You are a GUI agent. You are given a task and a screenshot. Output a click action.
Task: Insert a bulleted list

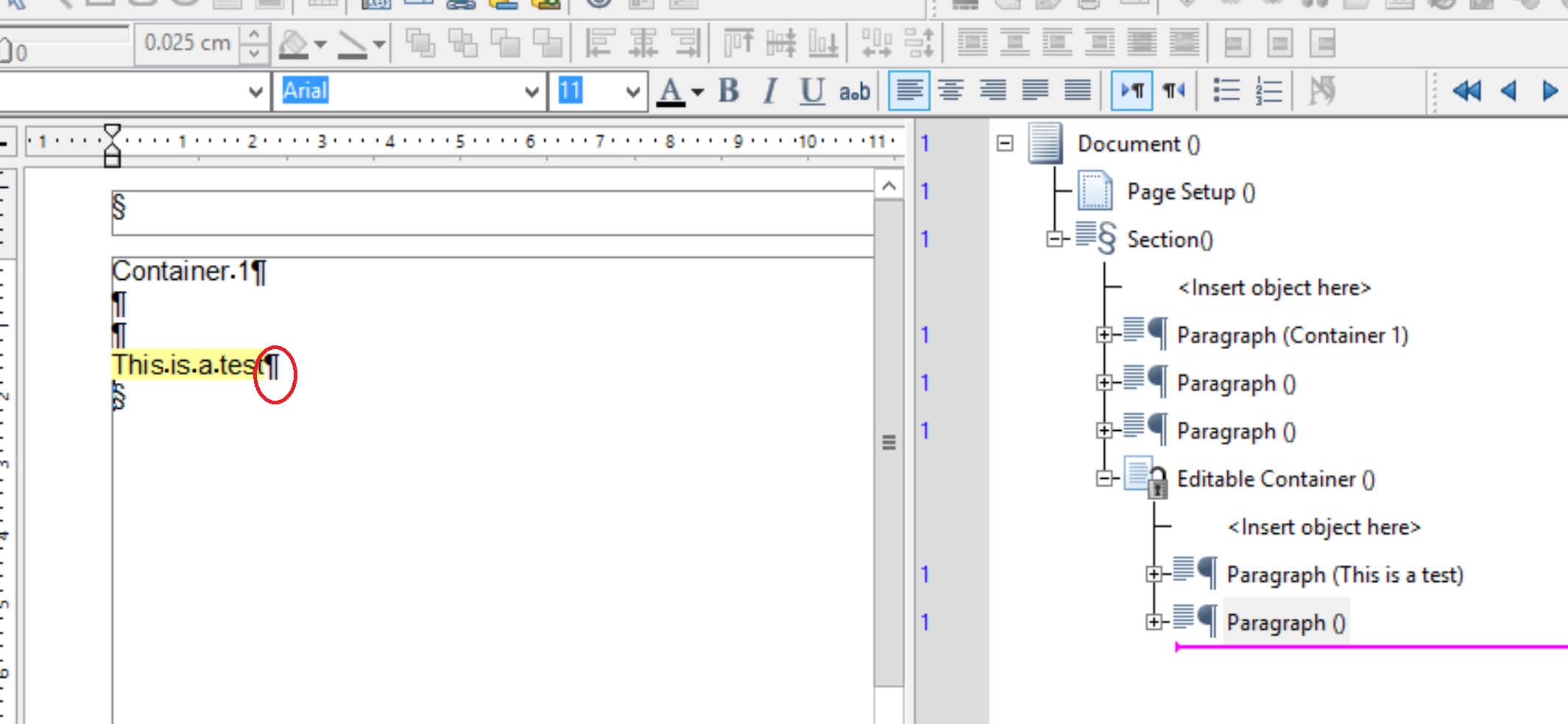[x=1226, y=91]
